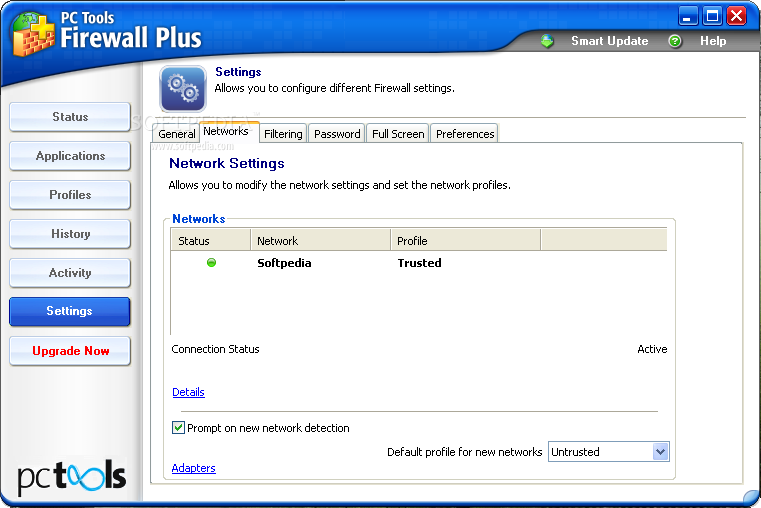
Task: Sort by the Network column header
Action: tap(320, 241)
